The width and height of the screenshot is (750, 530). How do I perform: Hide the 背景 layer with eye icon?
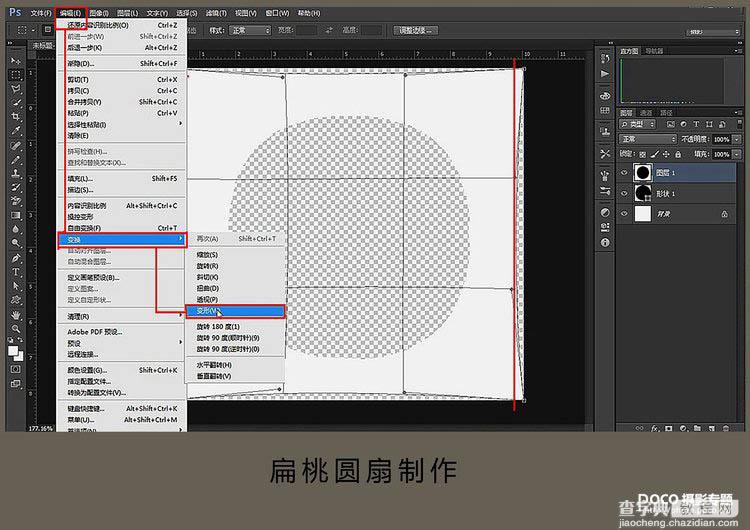click(624, 214)
